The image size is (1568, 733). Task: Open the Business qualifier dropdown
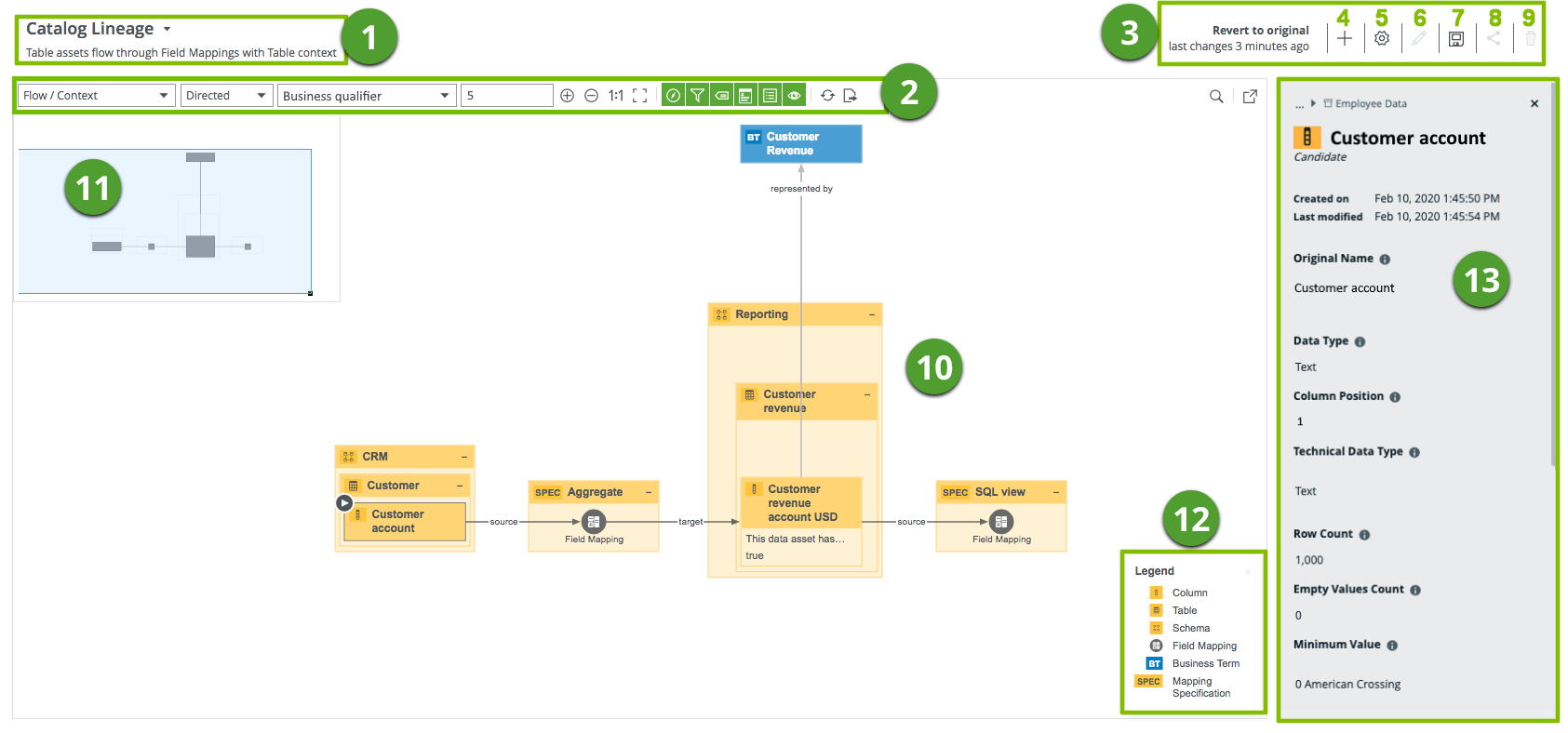click(366, 96)
